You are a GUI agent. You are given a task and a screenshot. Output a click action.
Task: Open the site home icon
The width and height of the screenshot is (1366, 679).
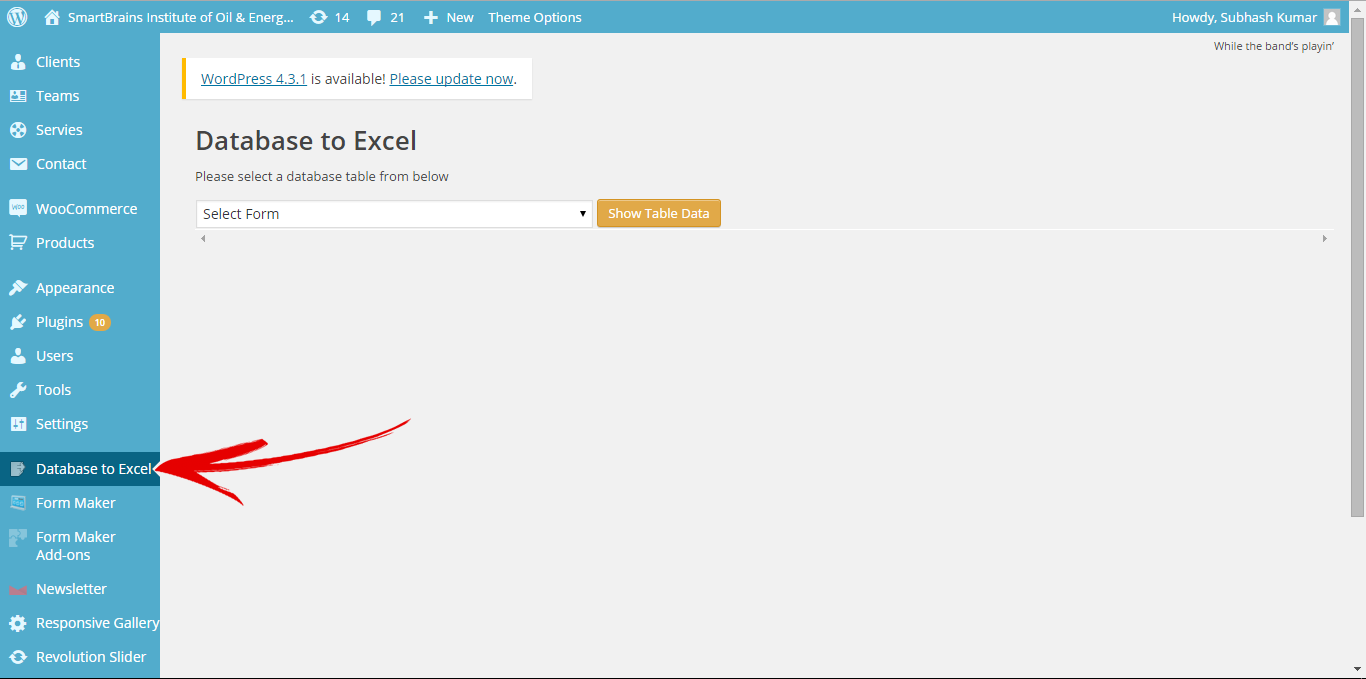click(x=52, y=17)
